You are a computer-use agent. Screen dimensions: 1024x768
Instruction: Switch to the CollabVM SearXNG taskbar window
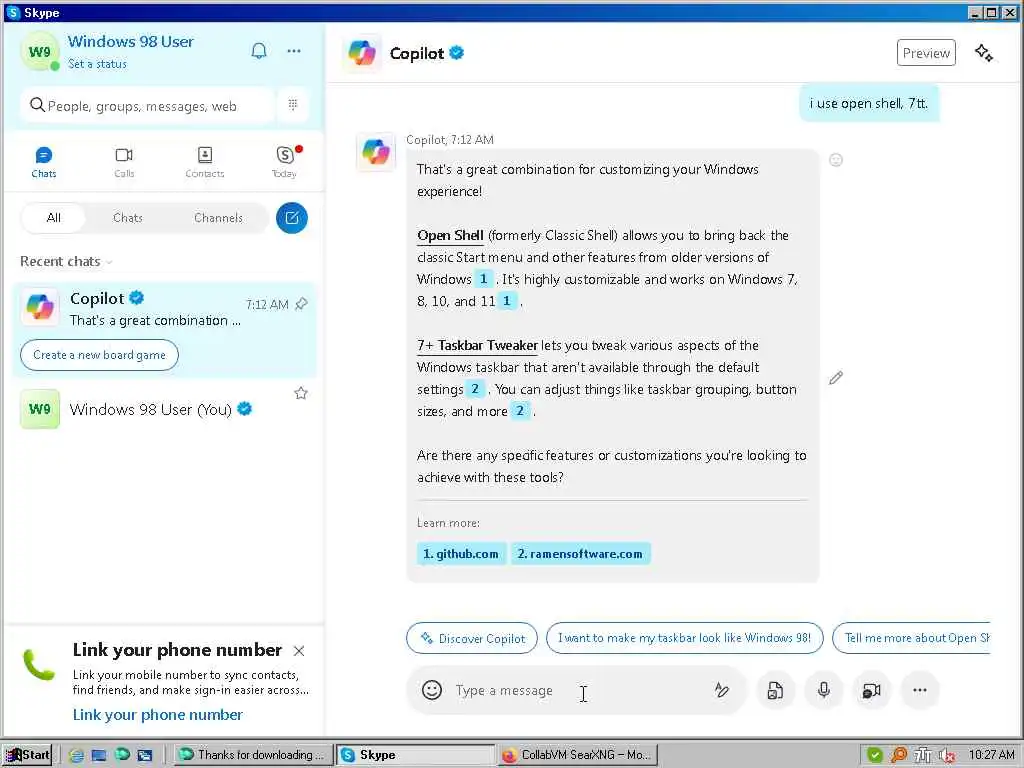[x=577, y=755]
